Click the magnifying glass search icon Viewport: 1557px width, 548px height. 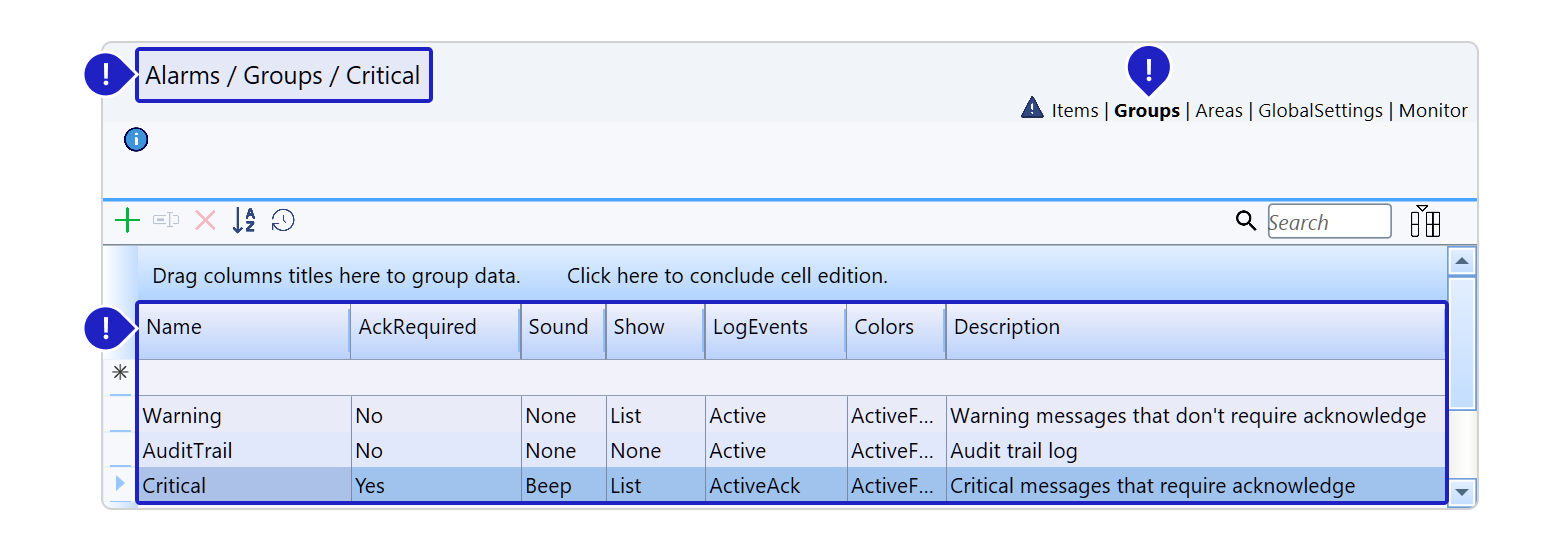[x=1245, y=221]
